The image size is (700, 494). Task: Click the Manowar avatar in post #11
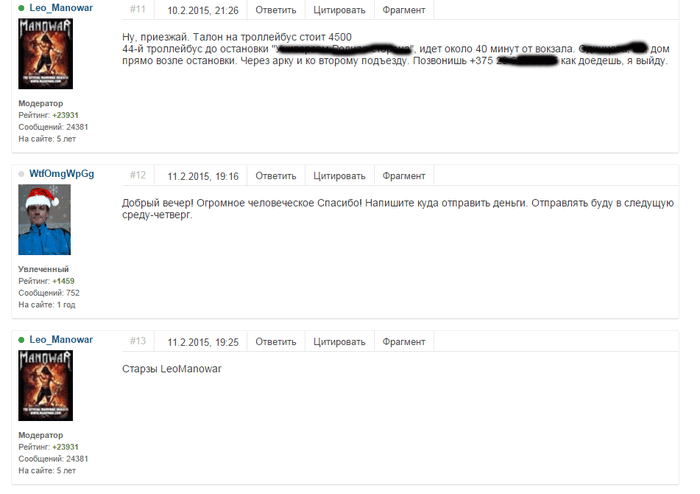(45, 54)
